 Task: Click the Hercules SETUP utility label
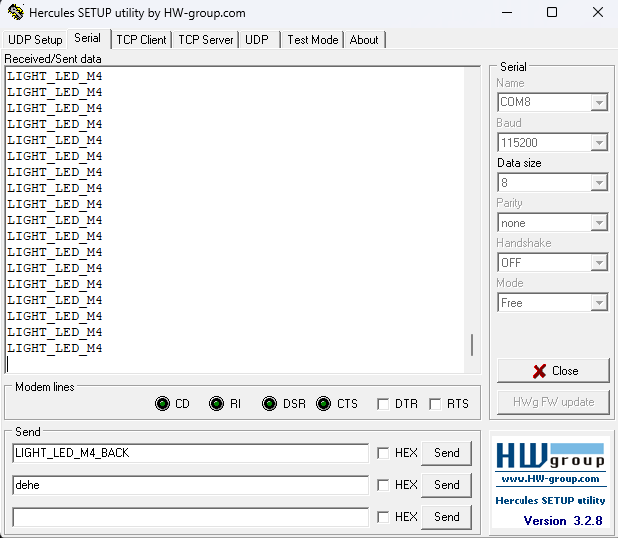(x=550, y=501)
